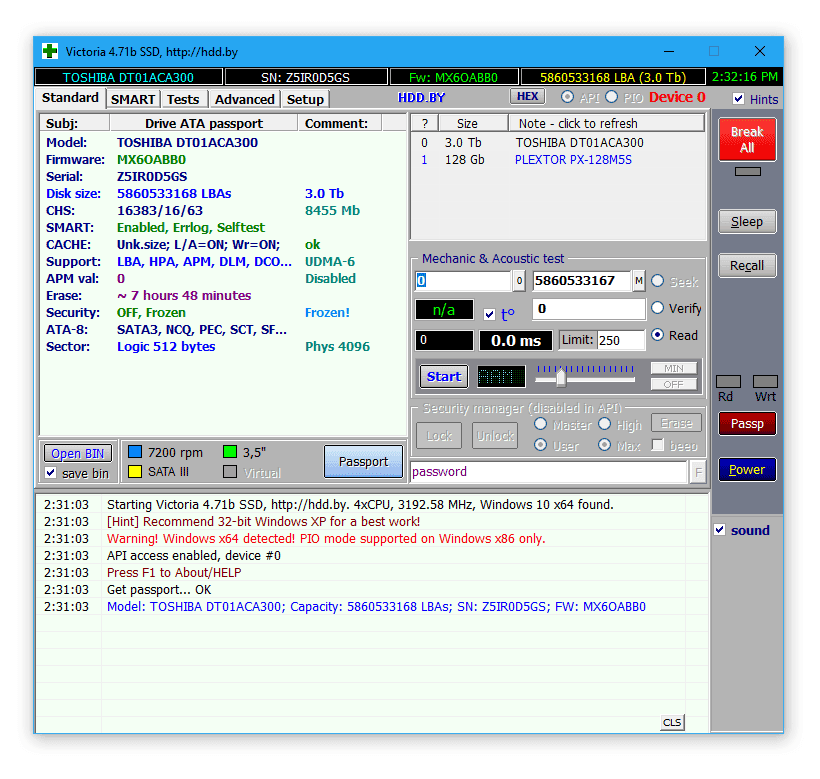The width and height of the screenshot is (820, 779).
Task: Click the Recall button
Action: tap(747, 266)
